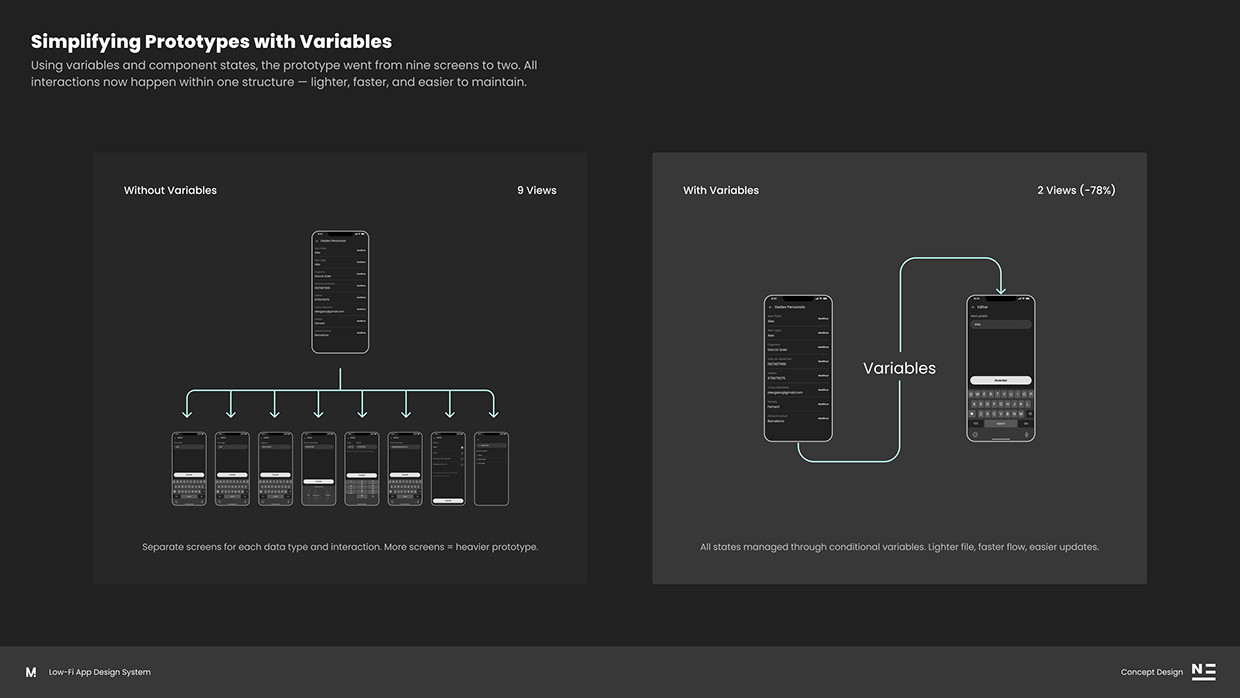The width and height of the screenshot is (1240, 698).
Task: Click back arrow on Dades Personals, With Variables
Action: (771, 307)
